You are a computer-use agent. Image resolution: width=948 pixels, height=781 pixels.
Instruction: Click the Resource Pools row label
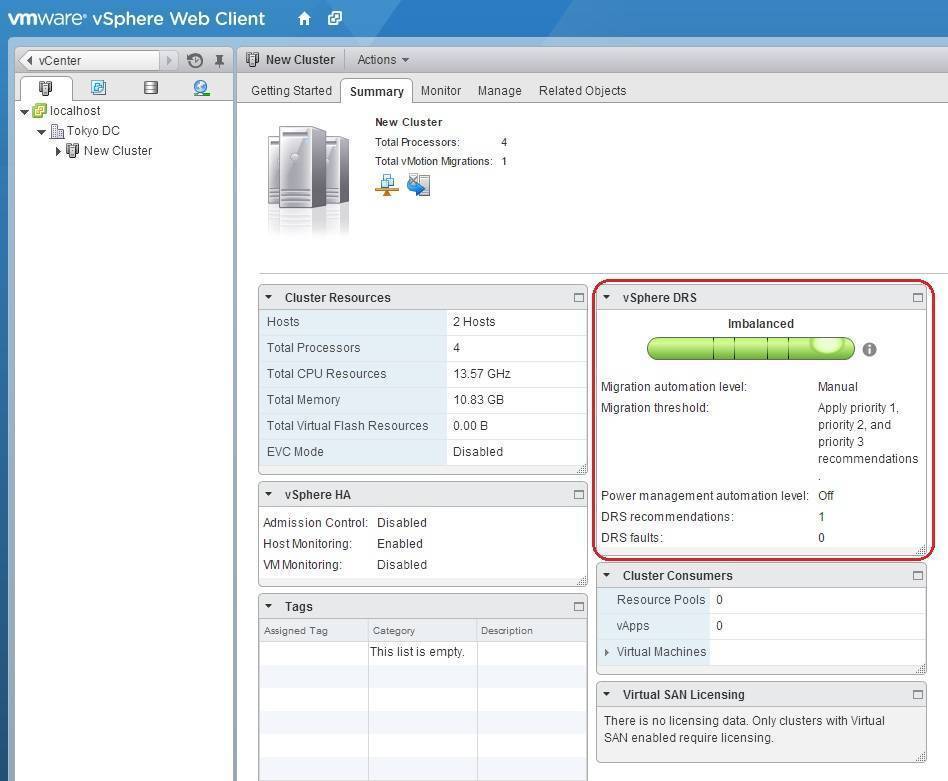coord(661,600)
